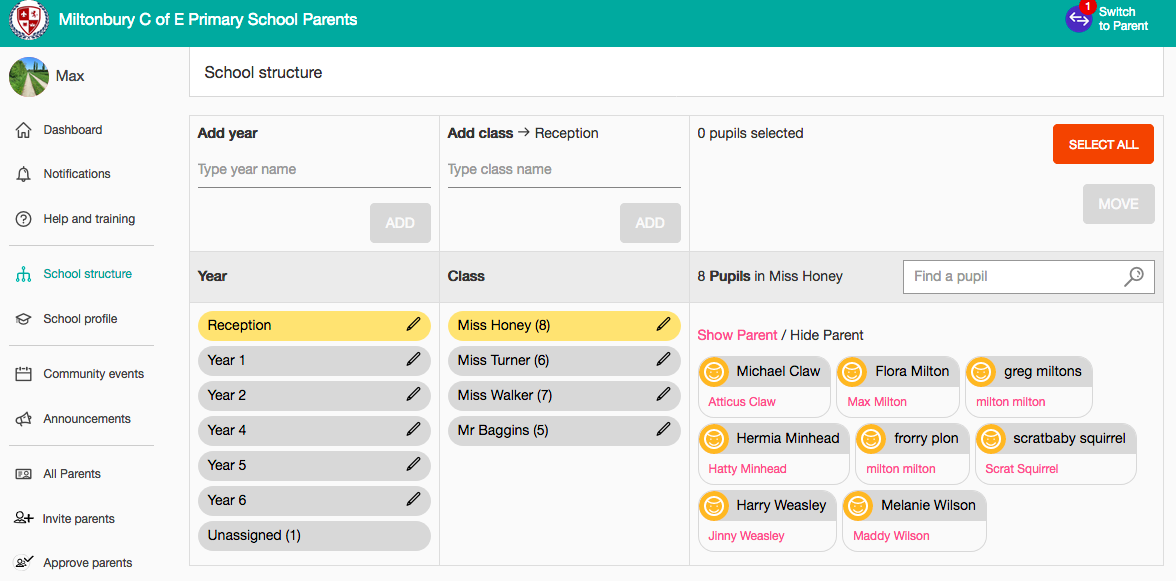Edit Miss Turner class with pencil icon

663,360
